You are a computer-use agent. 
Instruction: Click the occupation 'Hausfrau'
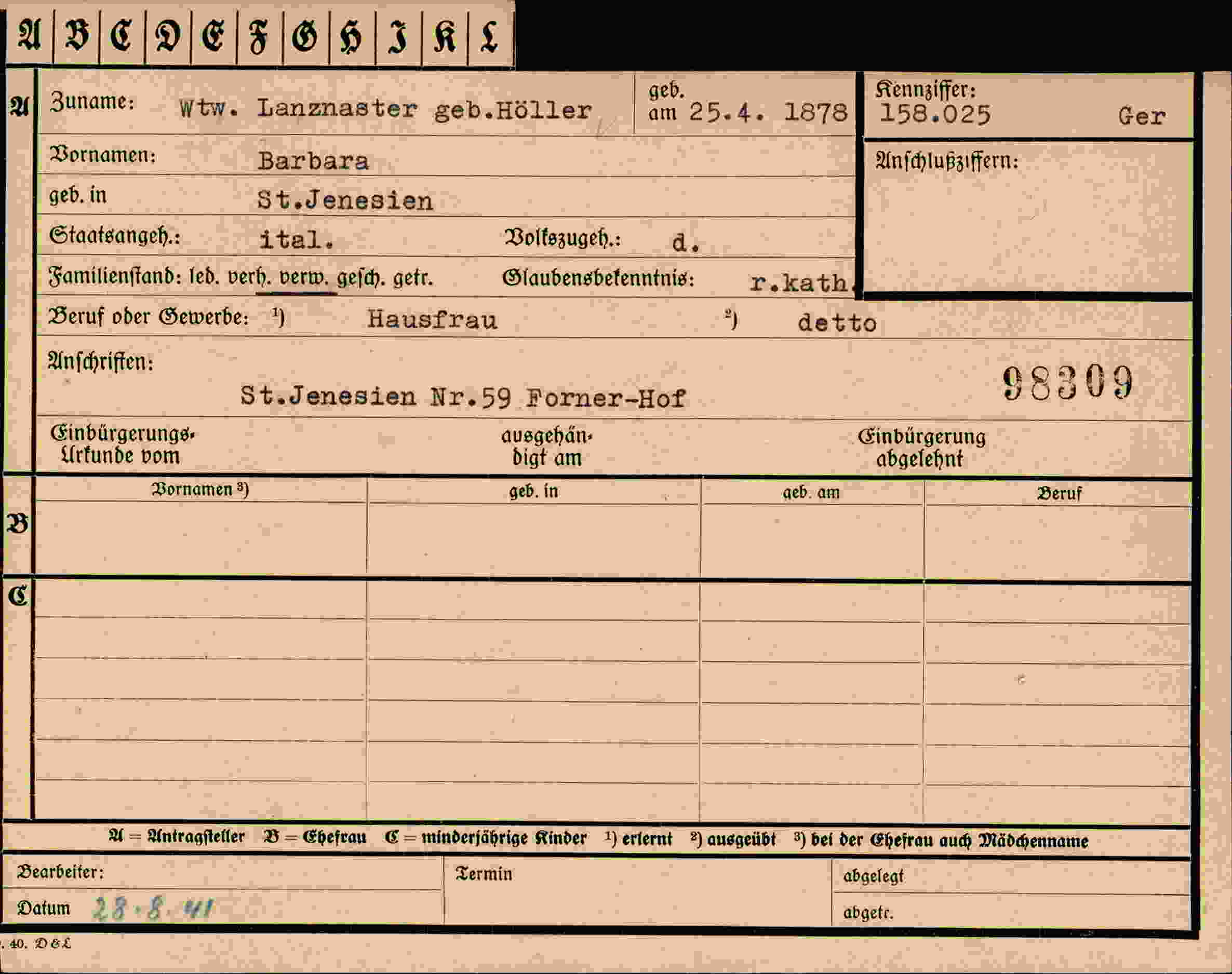(x=432, y=319)
